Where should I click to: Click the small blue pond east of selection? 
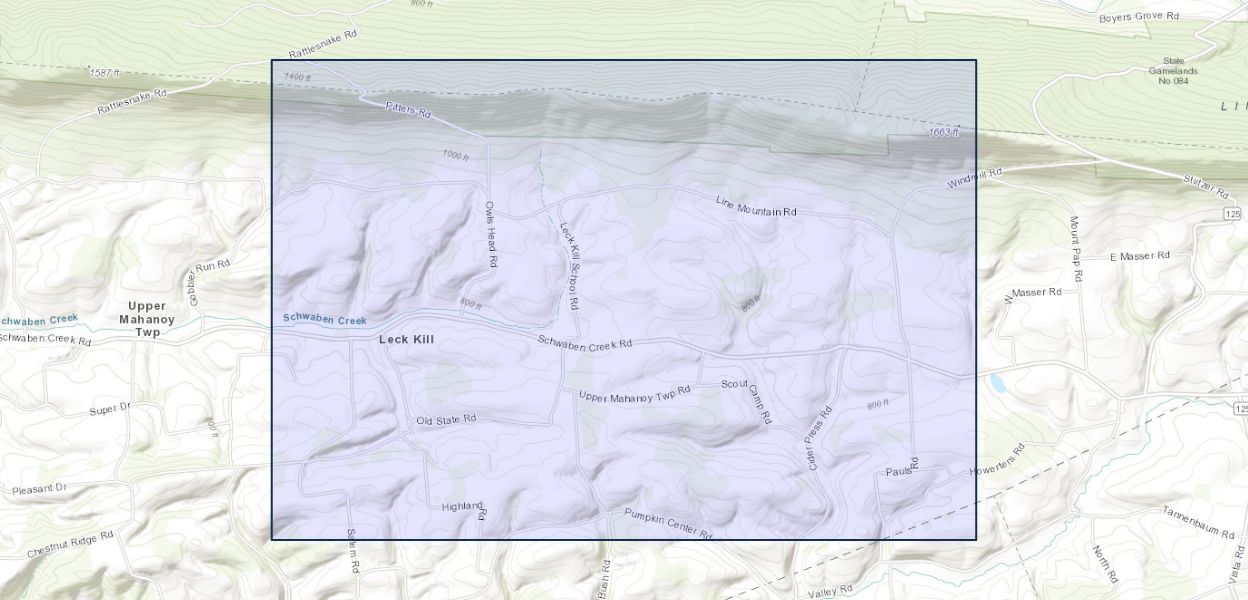(x=997, y=384)
